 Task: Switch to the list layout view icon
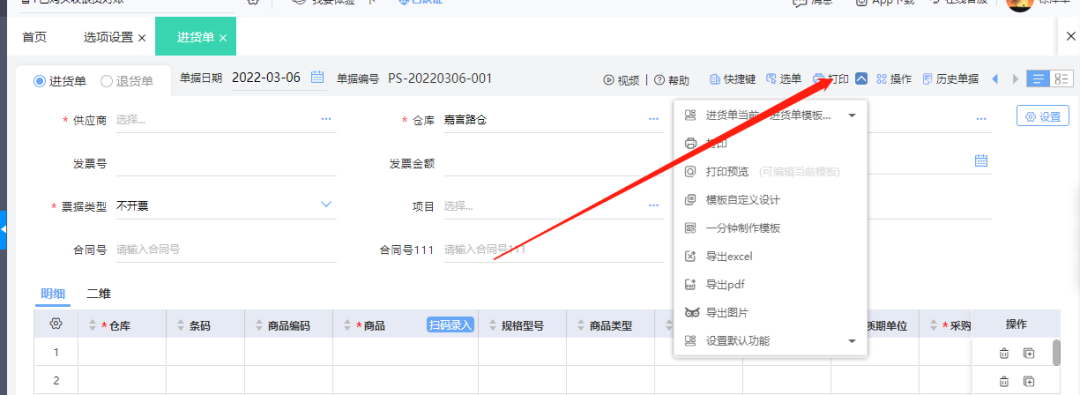[1038, 79]
